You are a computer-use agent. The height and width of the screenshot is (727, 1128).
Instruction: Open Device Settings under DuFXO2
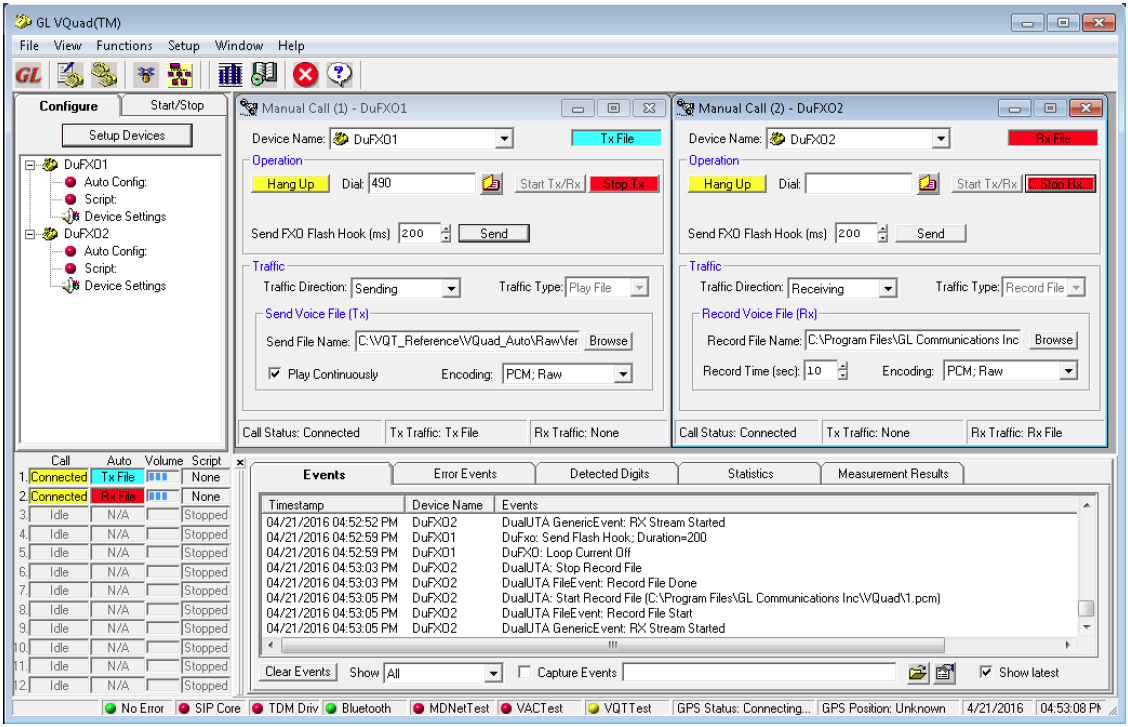pos(125,285)
